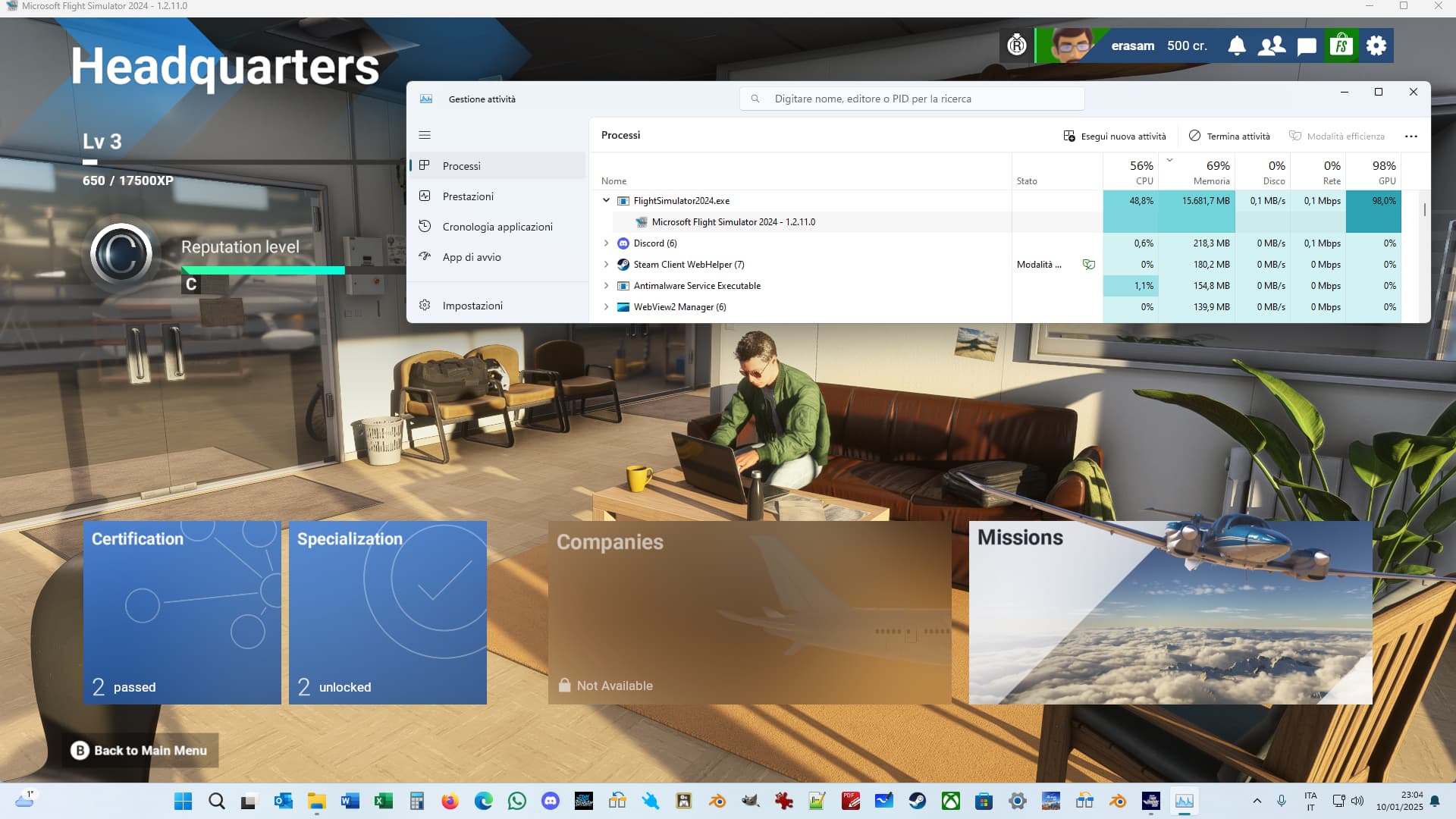This screenshot has width=1456, height=819.
Task: Click the Task Manager hamburger menu icon
Action: (x=425, y=135)
